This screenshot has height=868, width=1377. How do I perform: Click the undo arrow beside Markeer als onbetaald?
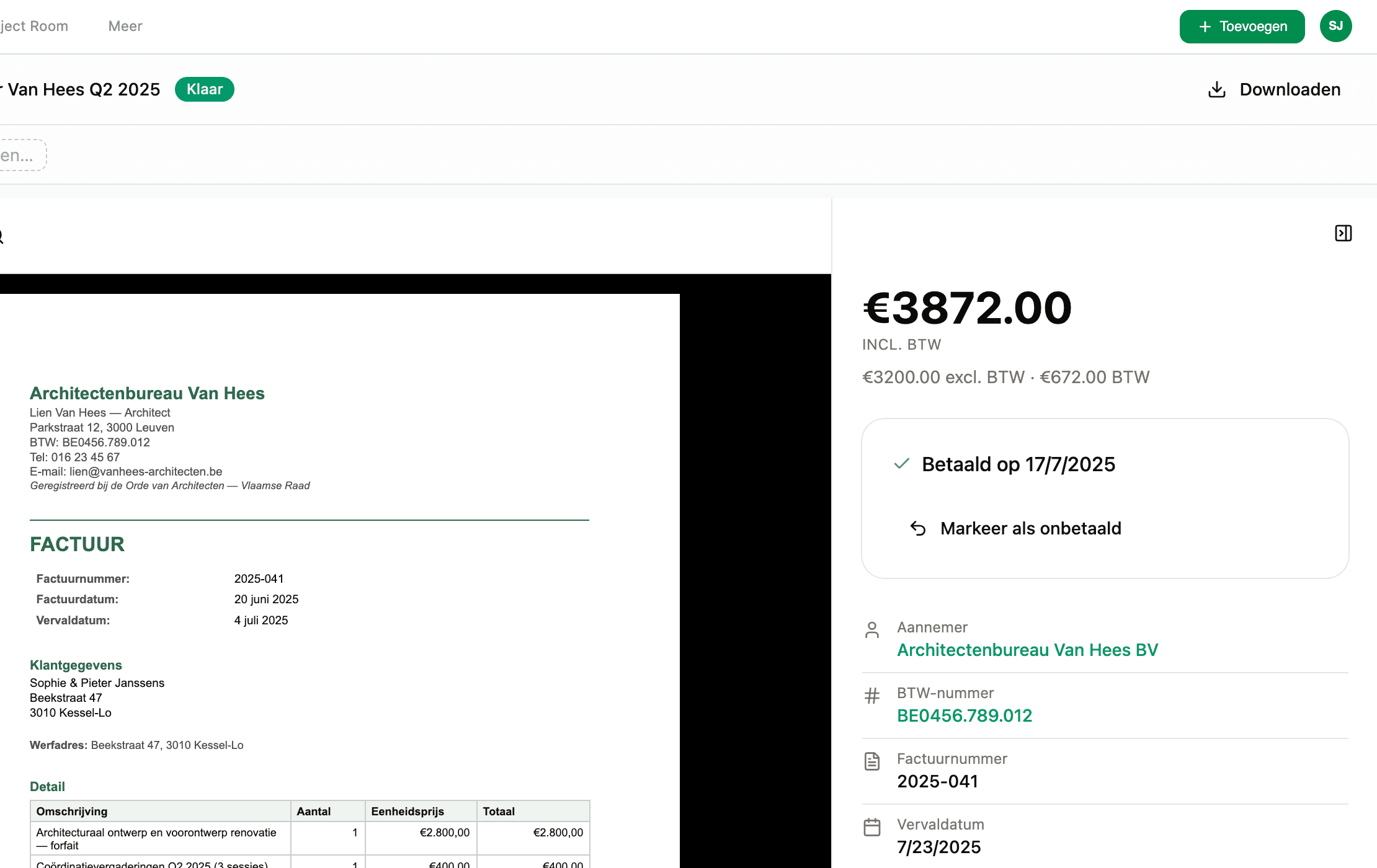coord(918,528)
